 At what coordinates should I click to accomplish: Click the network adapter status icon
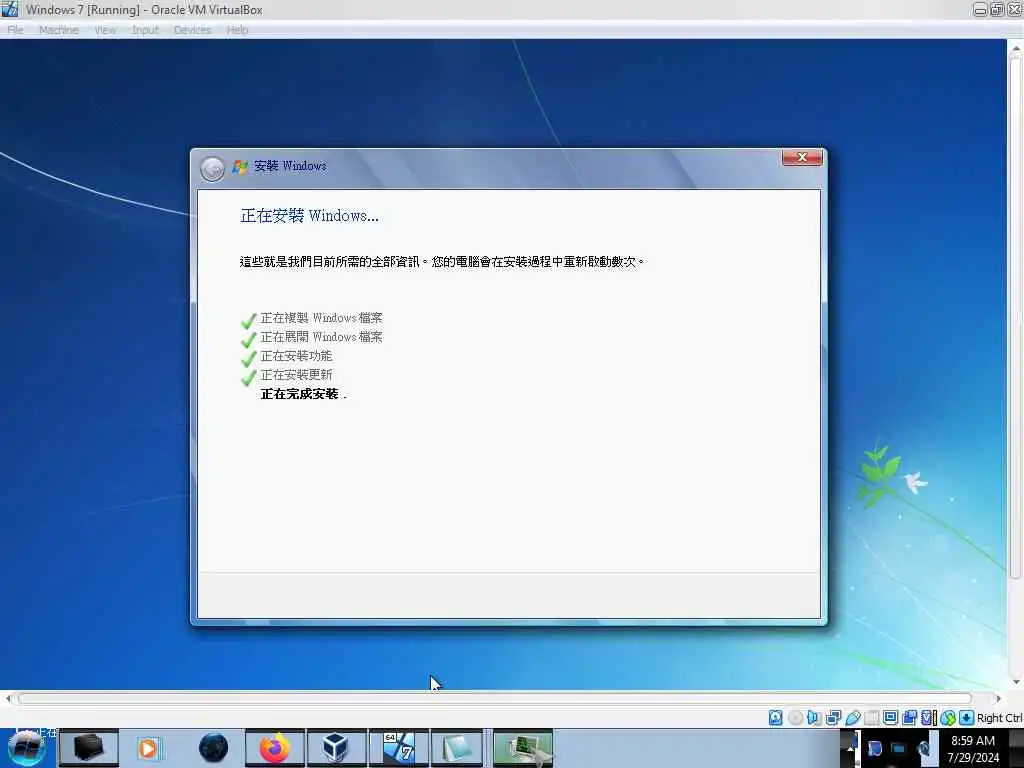pyautogui.click(x=833, y=718)
